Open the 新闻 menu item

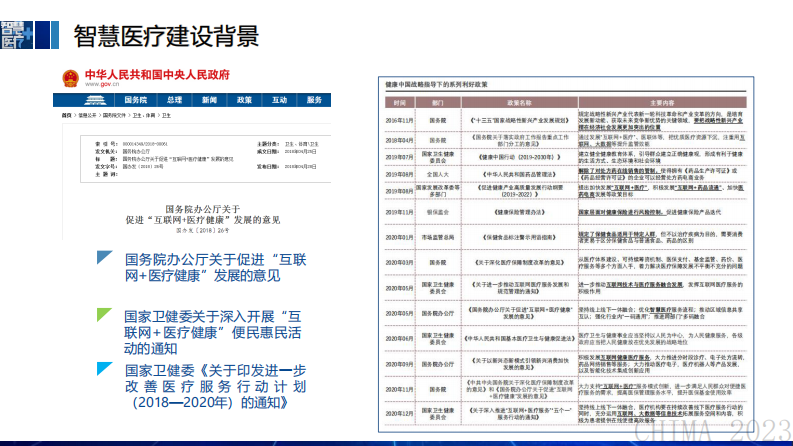(209, 100)
